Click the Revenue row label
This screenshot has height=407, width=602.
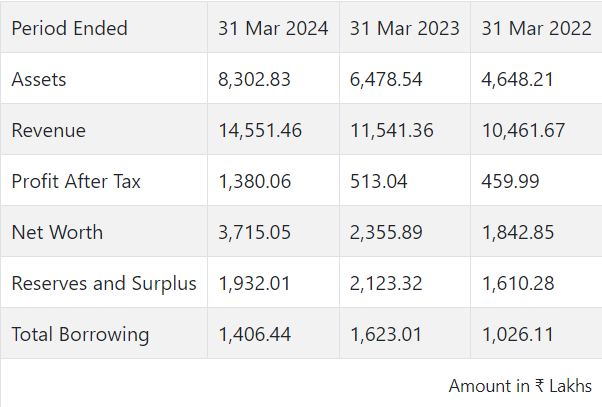coord(48,130)
